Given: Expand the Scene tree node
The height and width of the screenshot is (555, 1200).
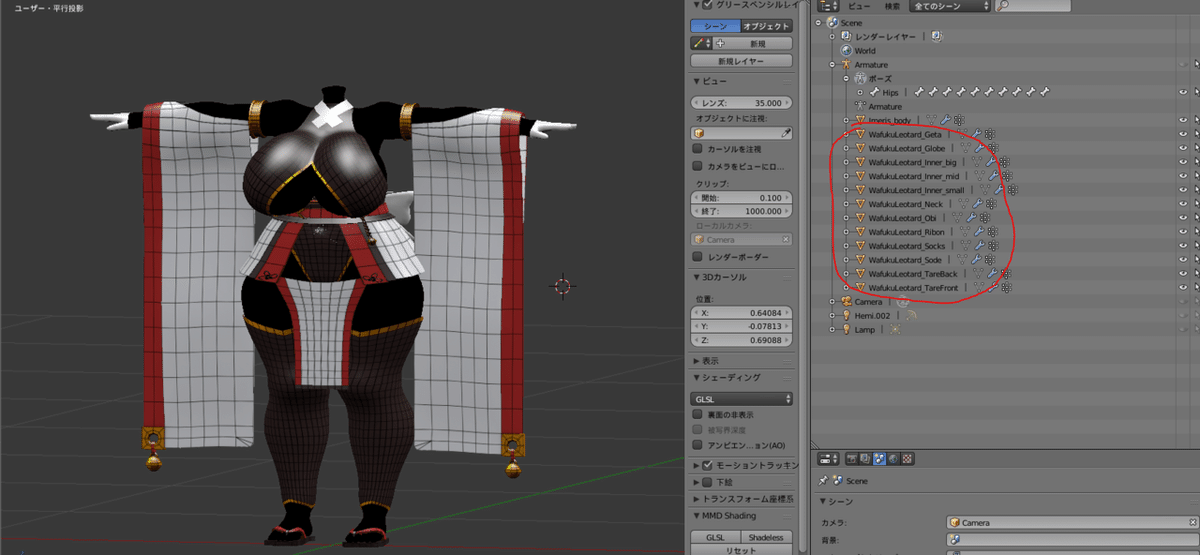Looking at the screenshot, I should [819, 22].
